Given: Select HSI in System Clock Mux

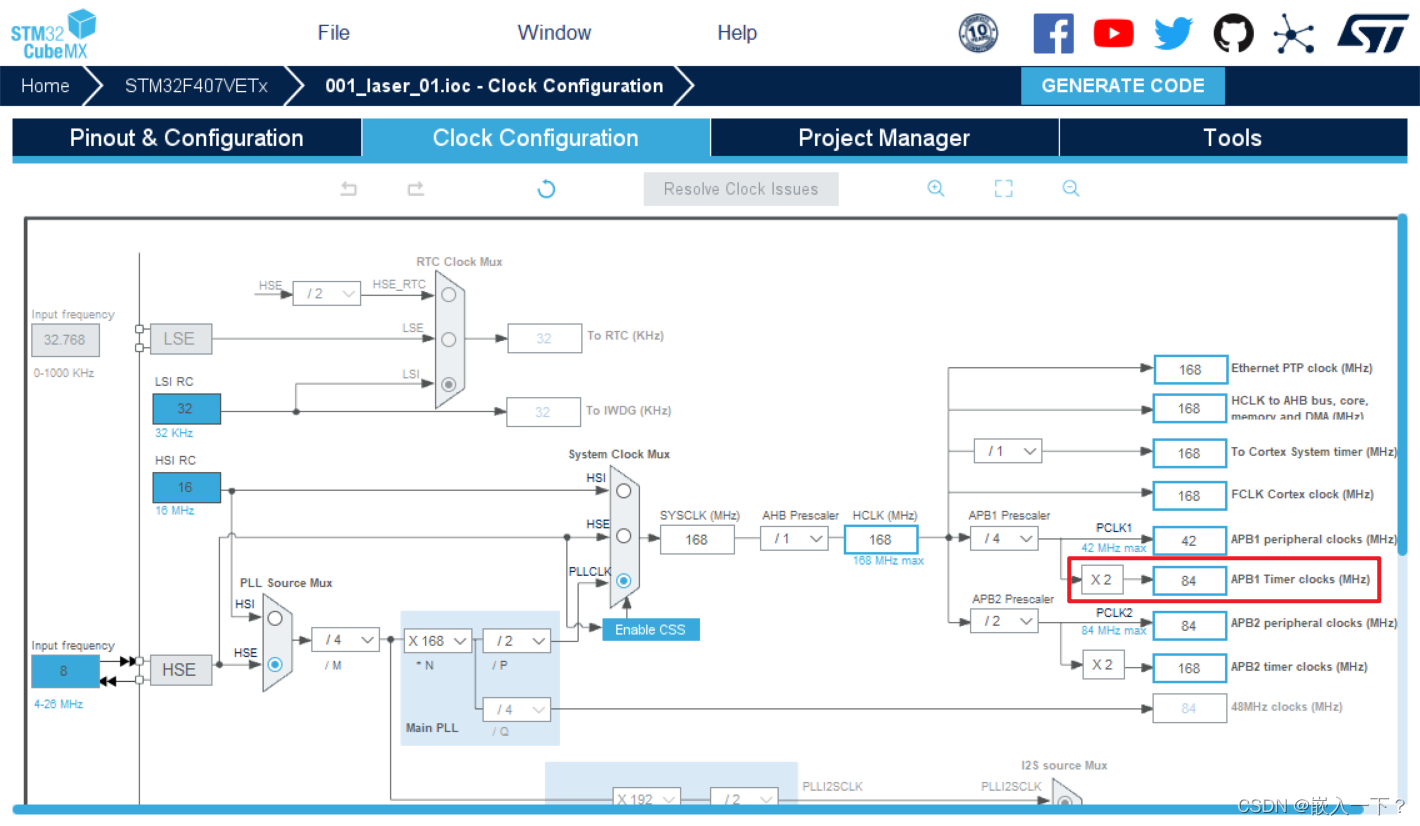Looking at the screenshot, I should point(624,490).
